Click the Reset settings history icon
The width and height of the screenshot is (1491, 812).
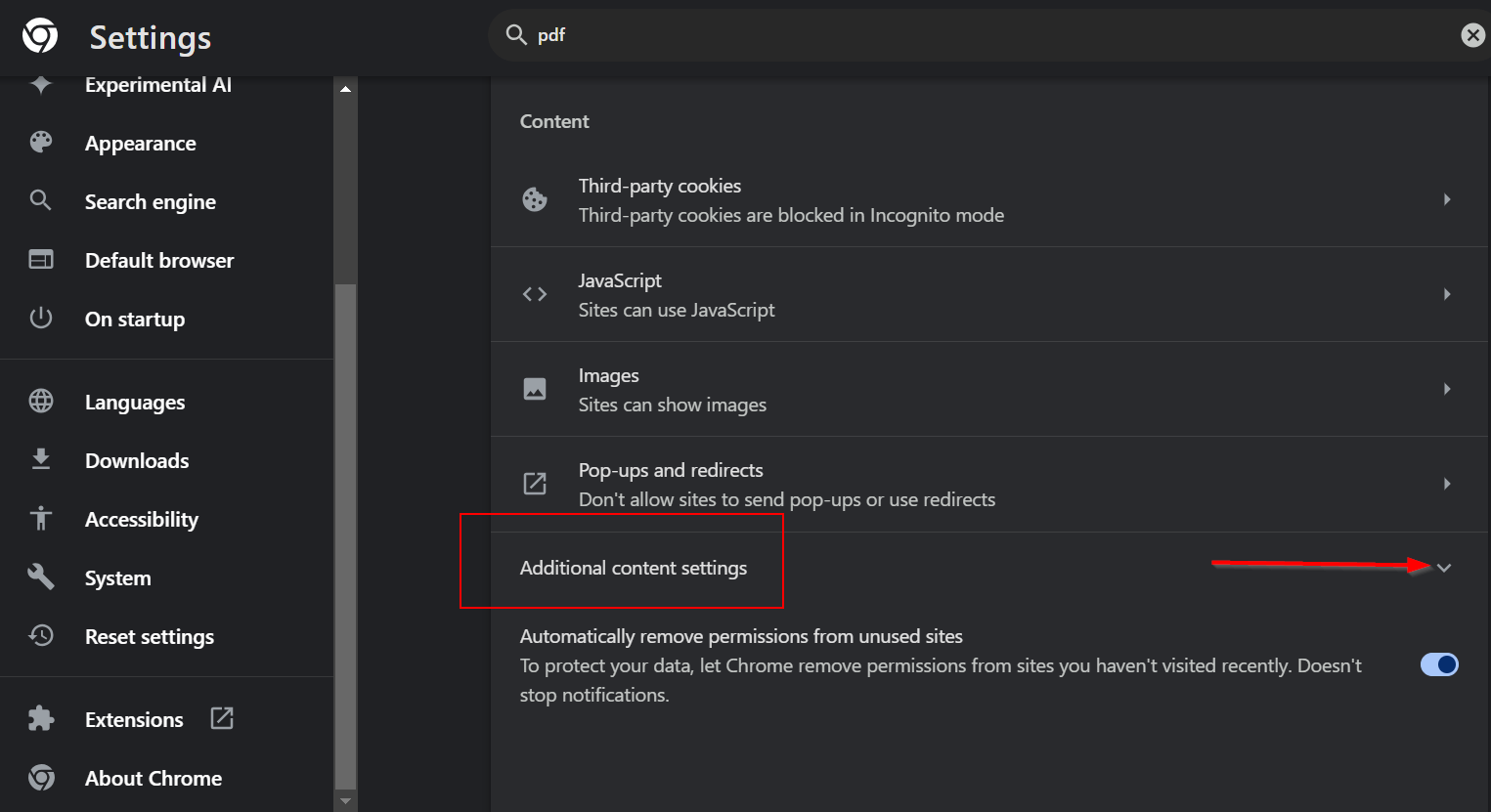[41, 635]
